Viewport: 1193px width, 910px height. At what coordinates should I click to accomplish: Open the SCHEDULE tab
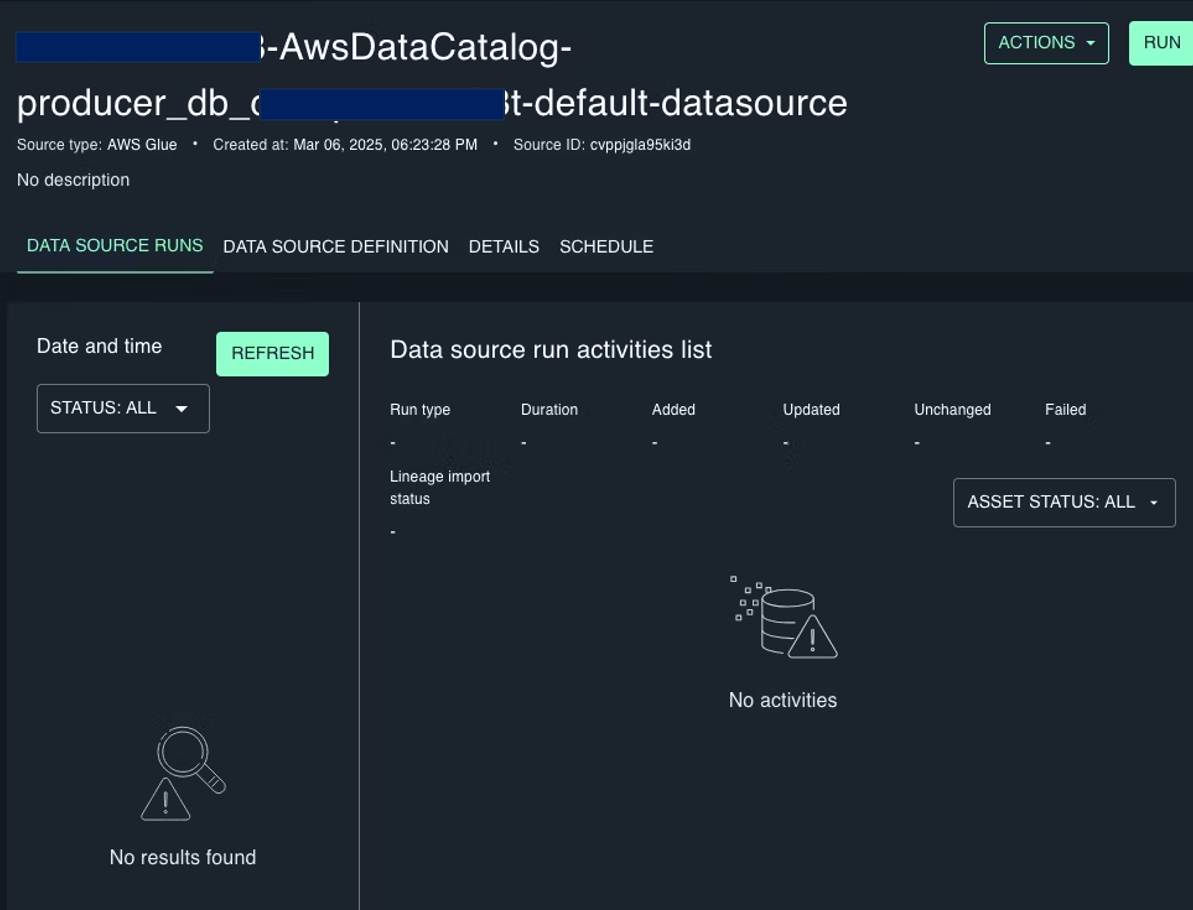(606, 247)
